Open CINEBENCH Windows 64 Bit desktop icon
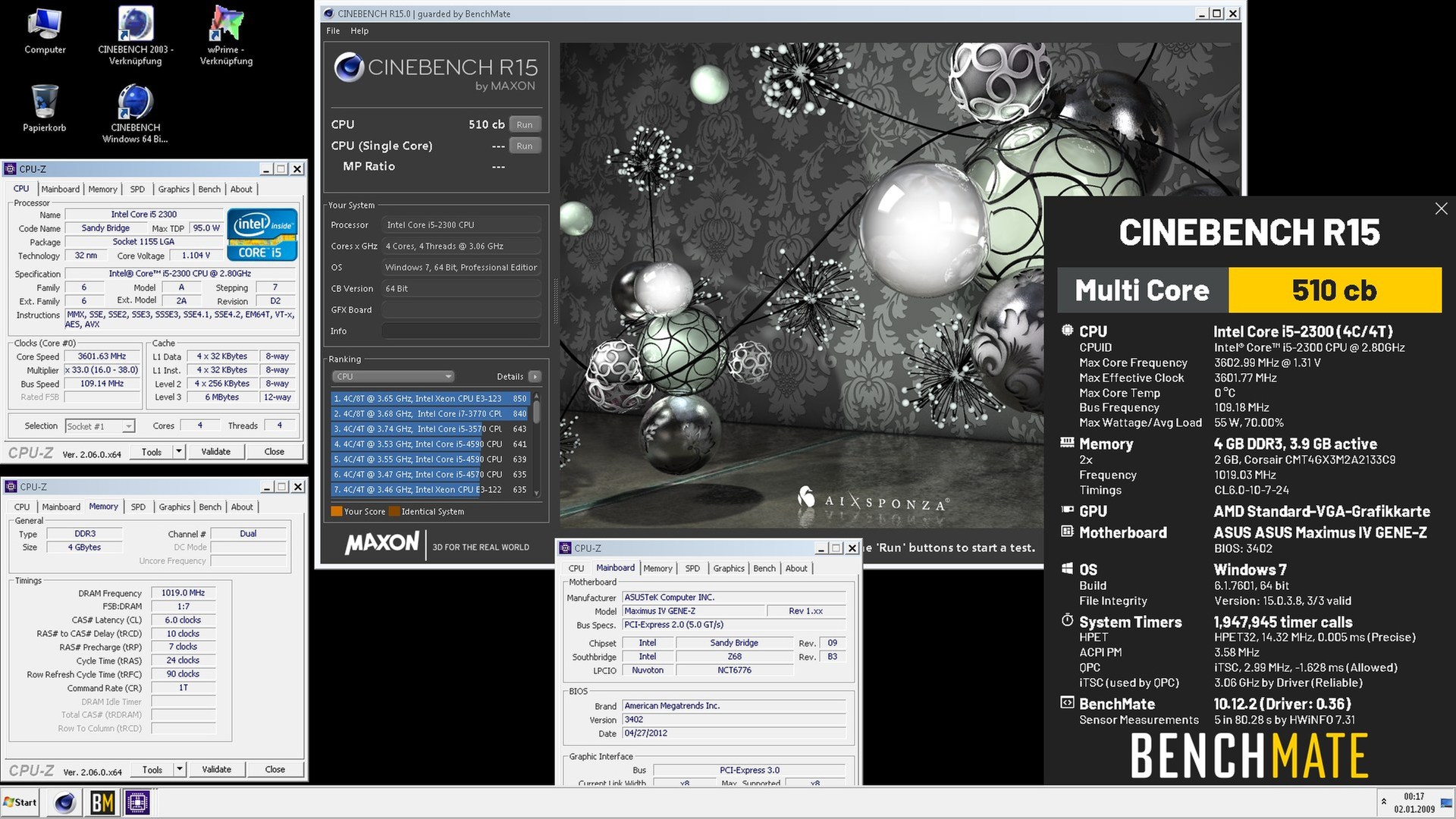1456x819 pixels. pos(136,112)
